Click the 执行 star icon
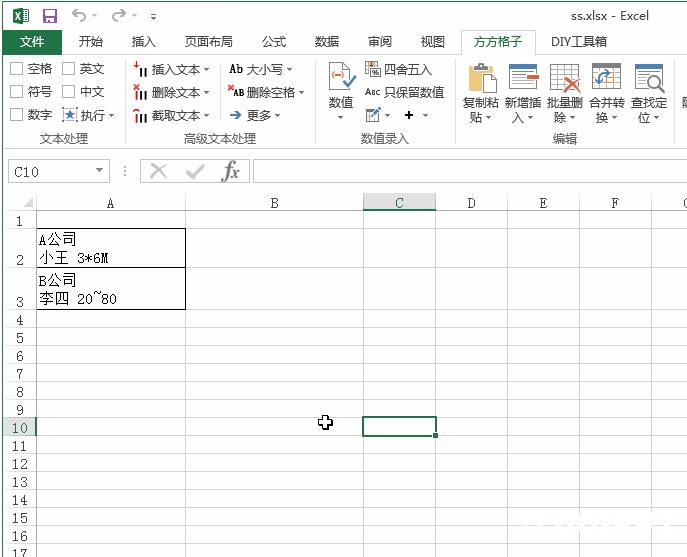The width and height of the screenshot is (687, 557). click(x=70, y=115)
